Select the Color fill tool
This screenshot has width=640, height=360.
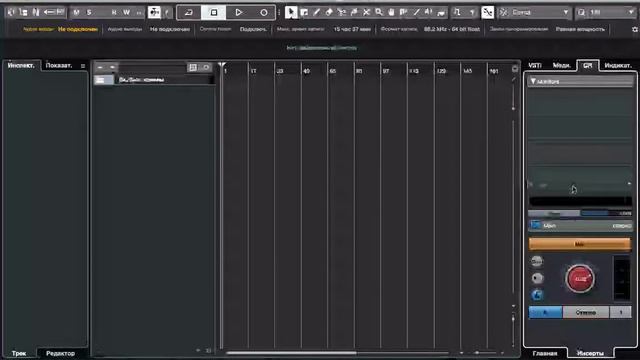click(441, 13)
